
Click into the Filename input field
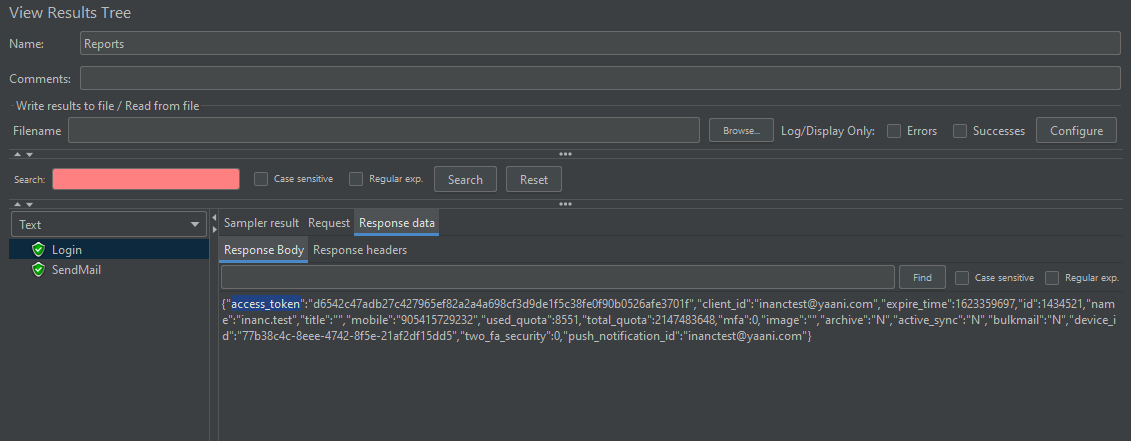point(383,131)
